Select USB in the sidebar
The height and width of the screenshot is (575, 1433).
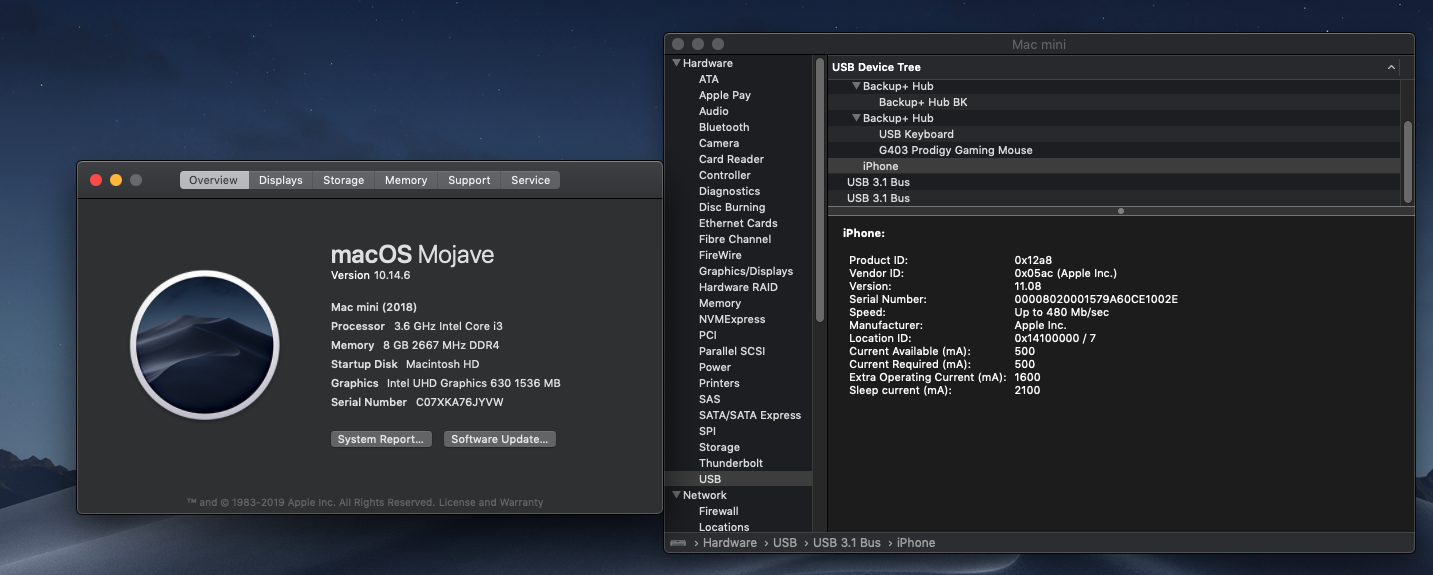(739, 479)
